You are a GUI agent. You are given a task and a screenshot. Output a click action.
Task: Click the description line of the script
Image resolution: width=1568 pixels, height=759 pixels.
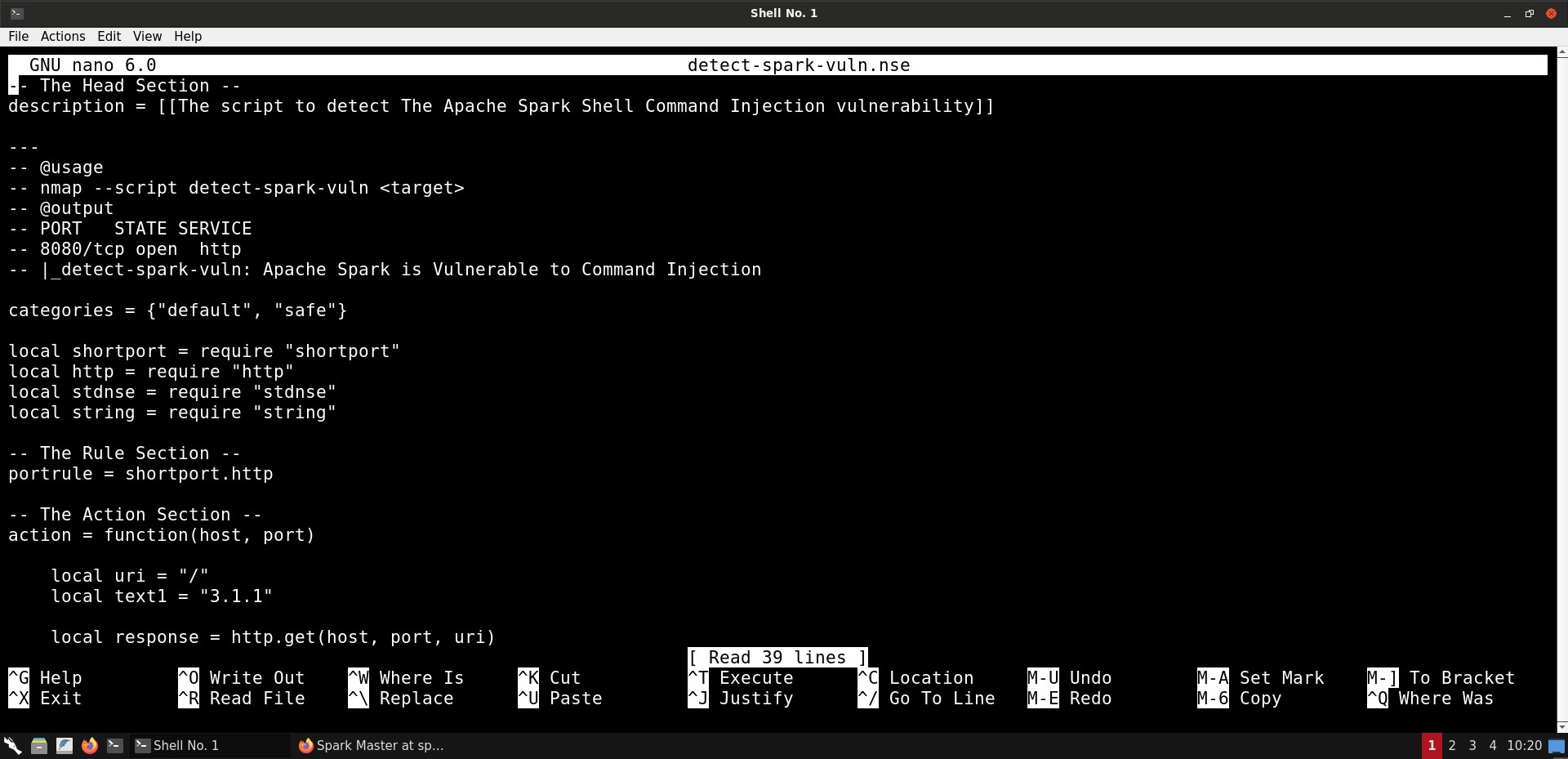pos(501,106)
